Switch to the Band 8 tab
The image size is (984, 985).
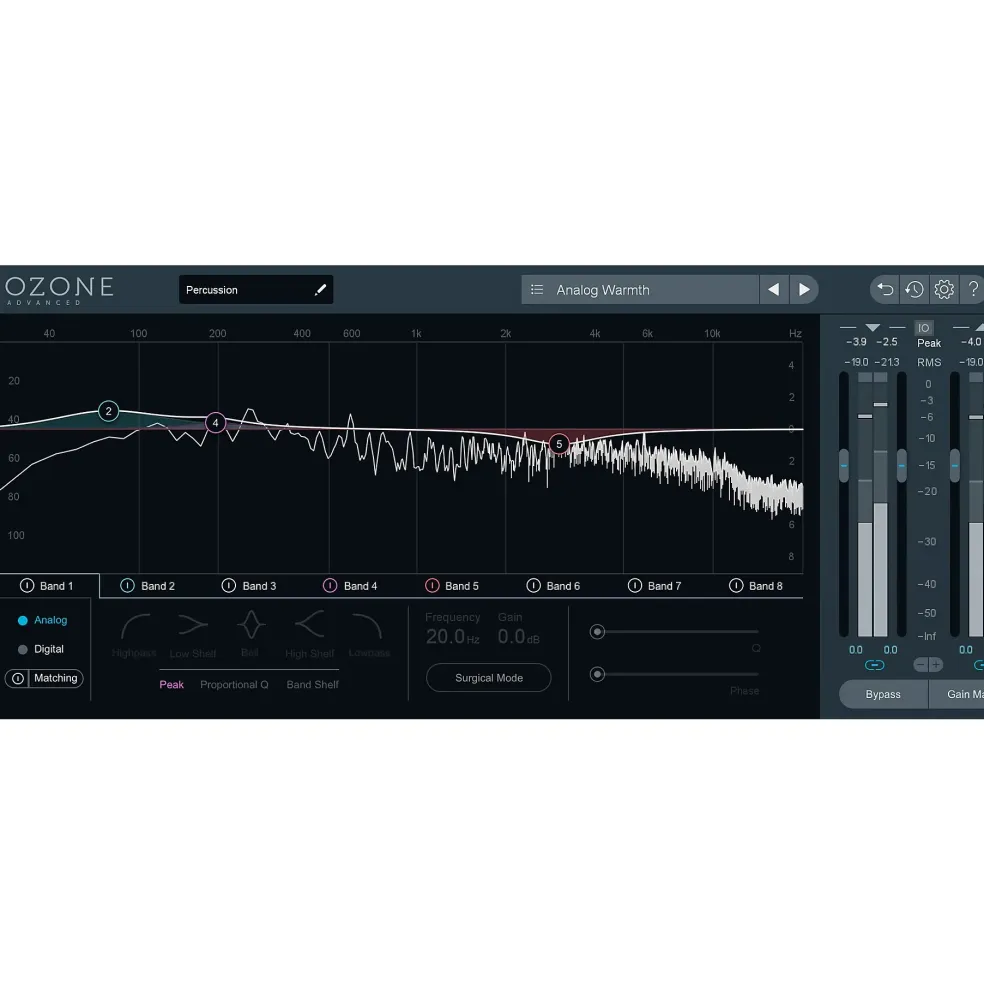pyautogui.click(x=765, y=586)
